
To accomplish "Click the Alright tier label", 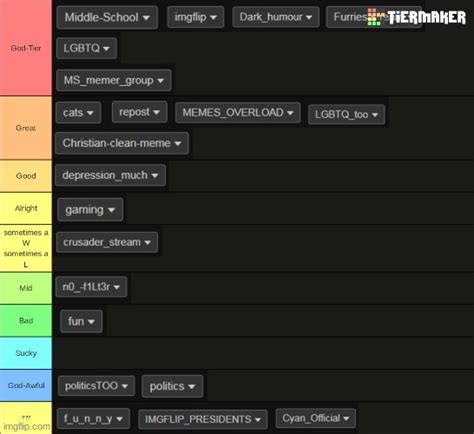I will [26, 208].
